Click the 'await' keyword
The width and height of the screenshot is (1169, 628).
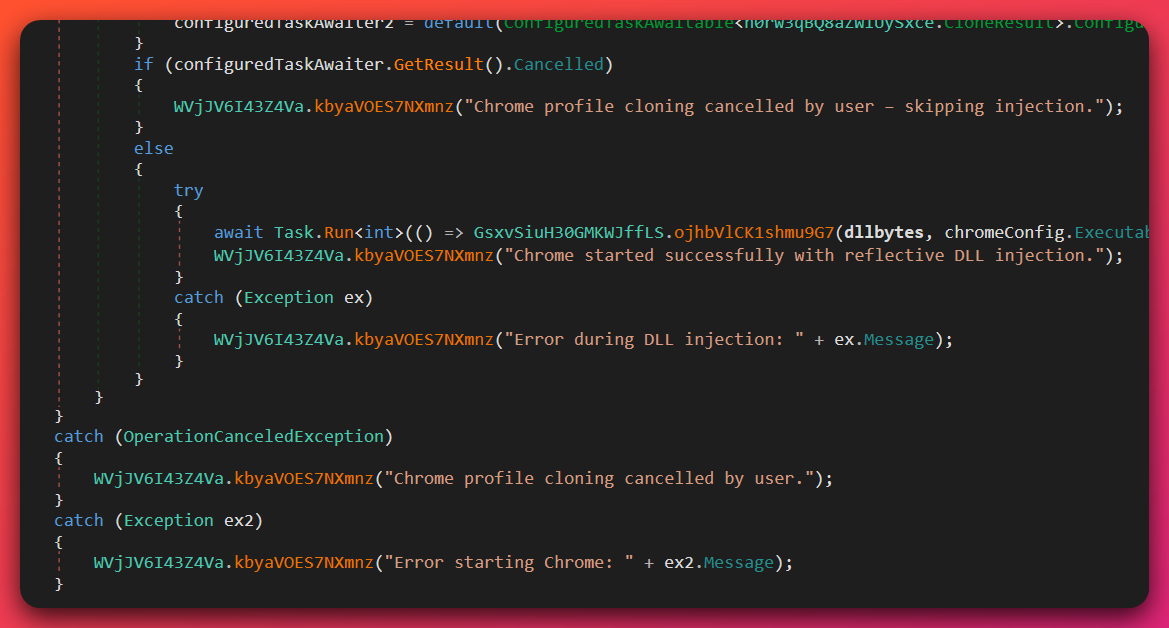click(239, 233)
